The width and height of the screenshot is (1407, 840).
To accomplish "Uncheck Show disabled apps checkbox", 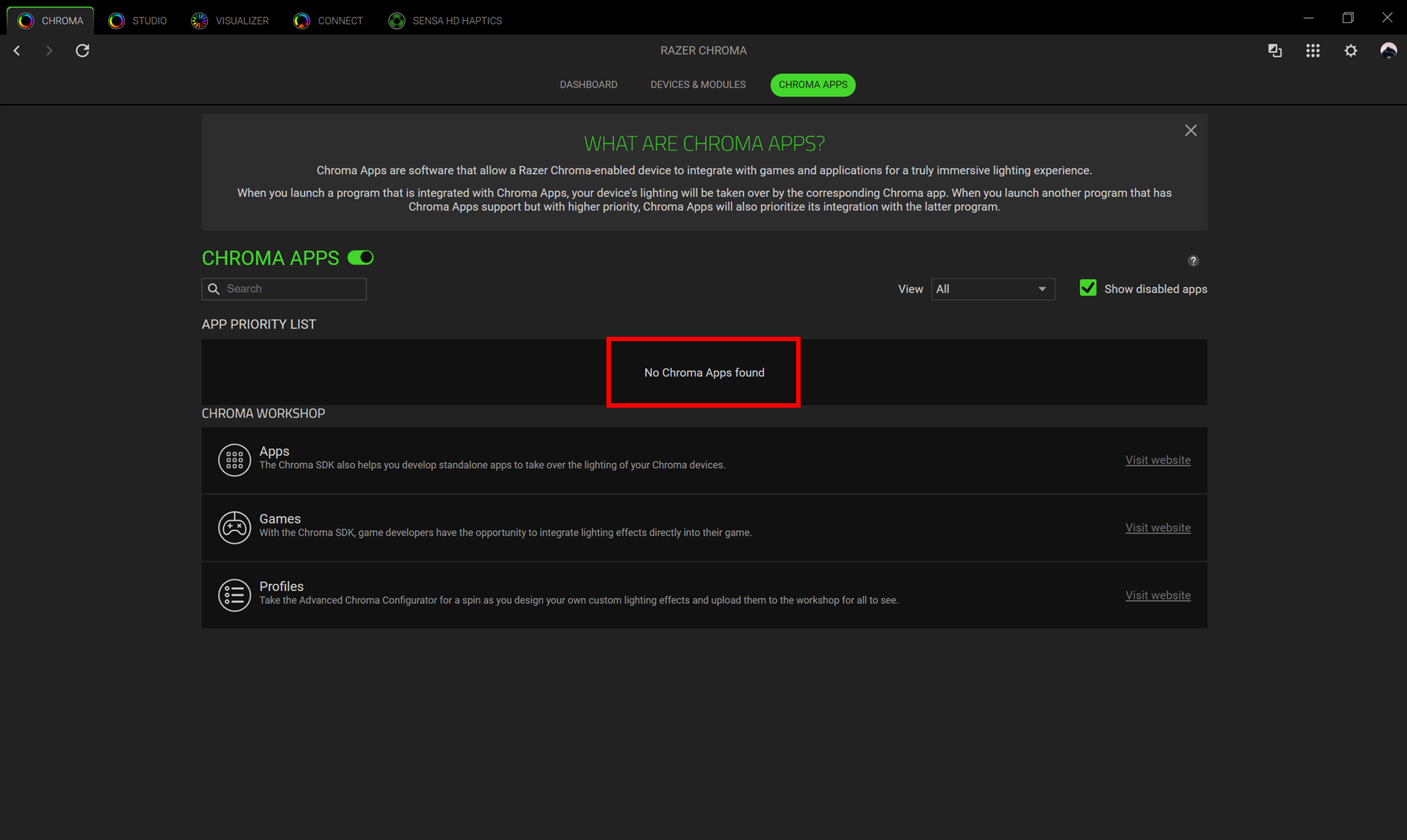I will [x=1087, y=288].
